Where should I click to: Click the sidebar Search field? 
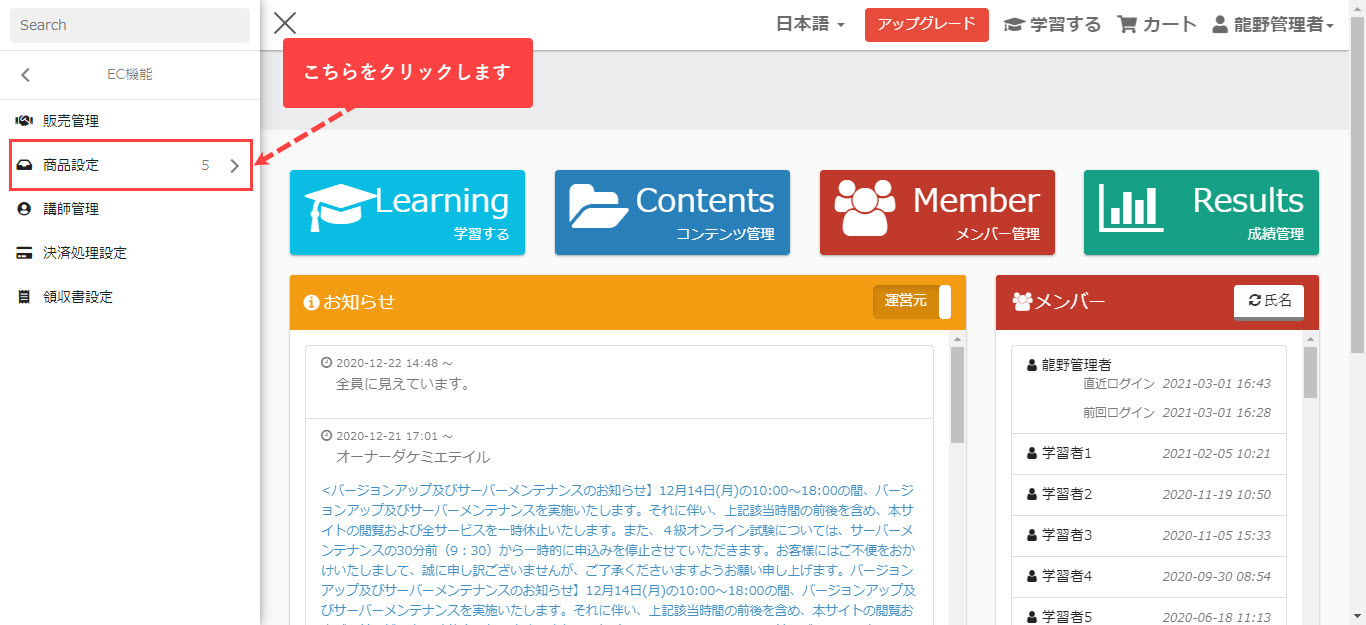(x=130, y=25)
